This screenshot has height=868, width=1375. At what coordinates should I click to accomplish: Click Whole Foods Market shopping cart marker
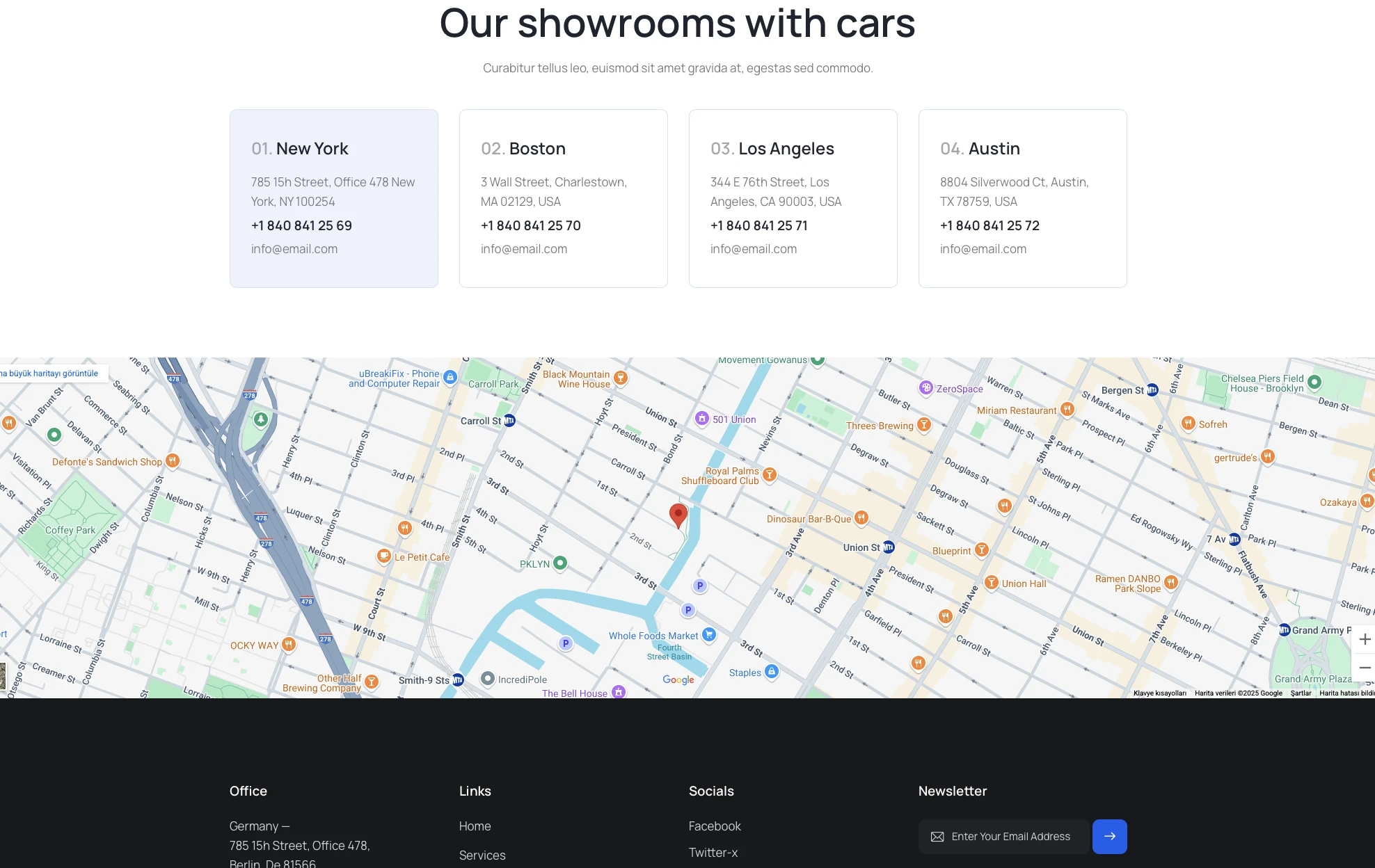[x=709, y=634]
